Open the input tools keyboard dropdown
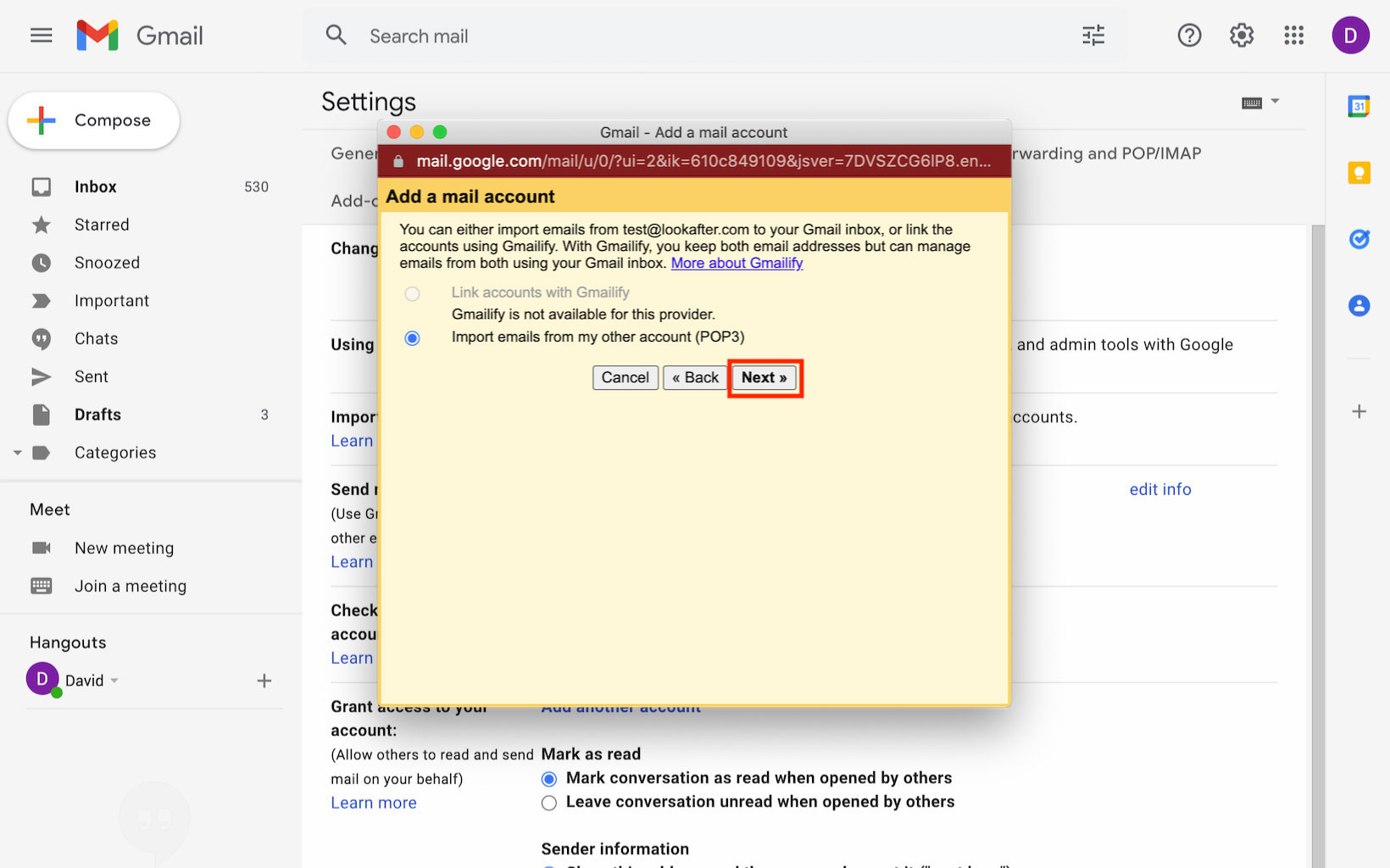1390x868 pixels. [1275, 102]
